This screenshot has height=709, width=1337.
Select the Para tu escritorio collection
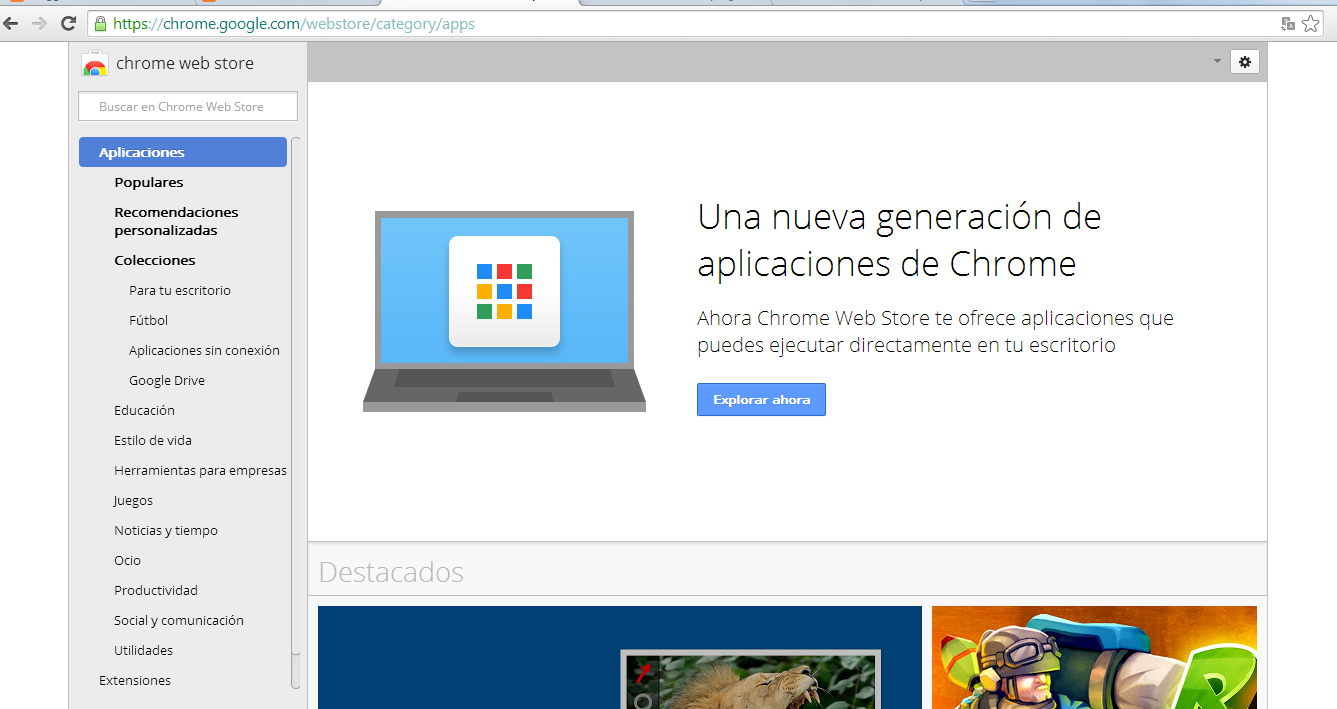[x=180, y=290]
